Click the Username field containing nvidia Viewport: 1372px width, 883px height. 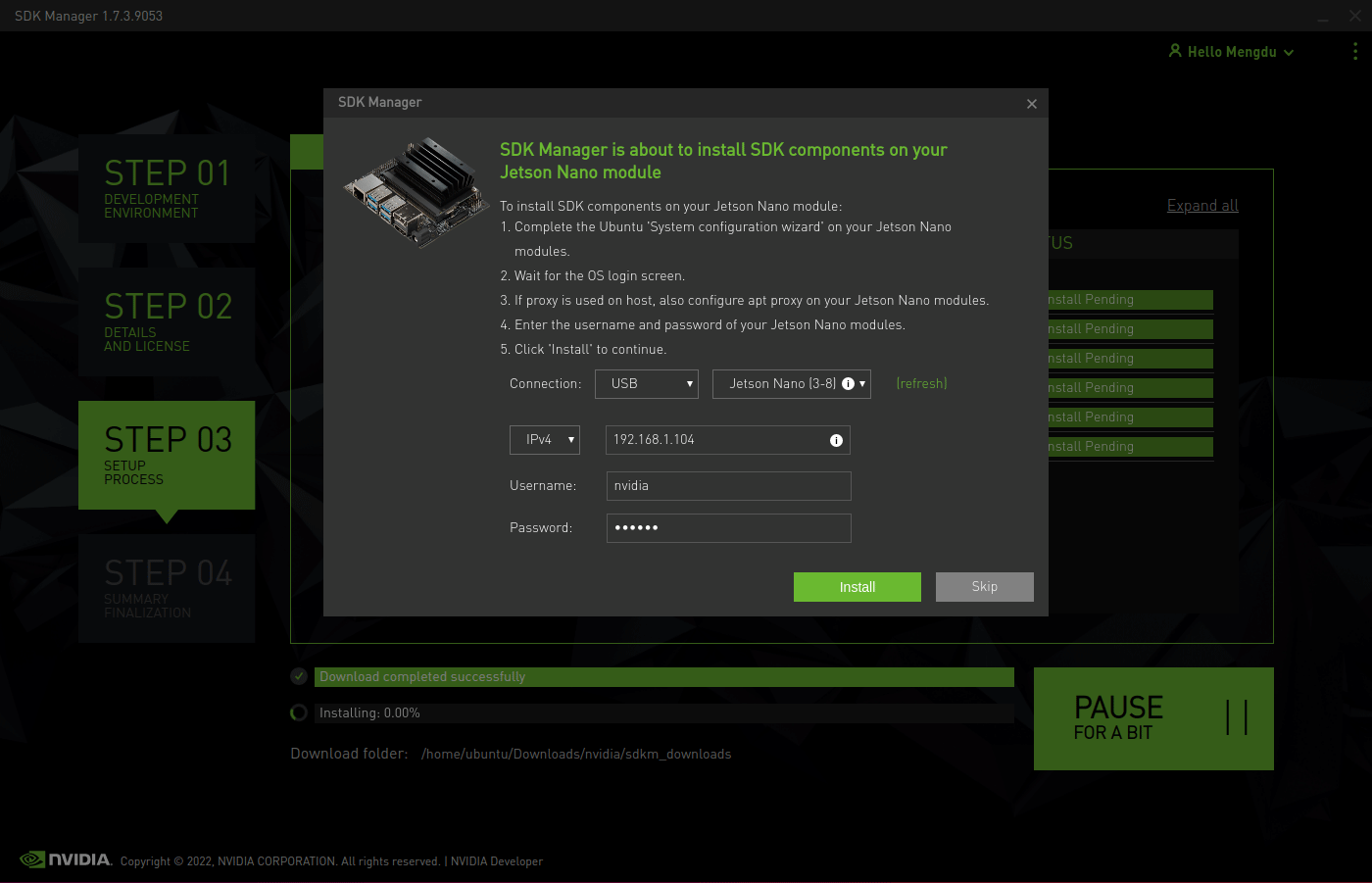click(729, 486)
